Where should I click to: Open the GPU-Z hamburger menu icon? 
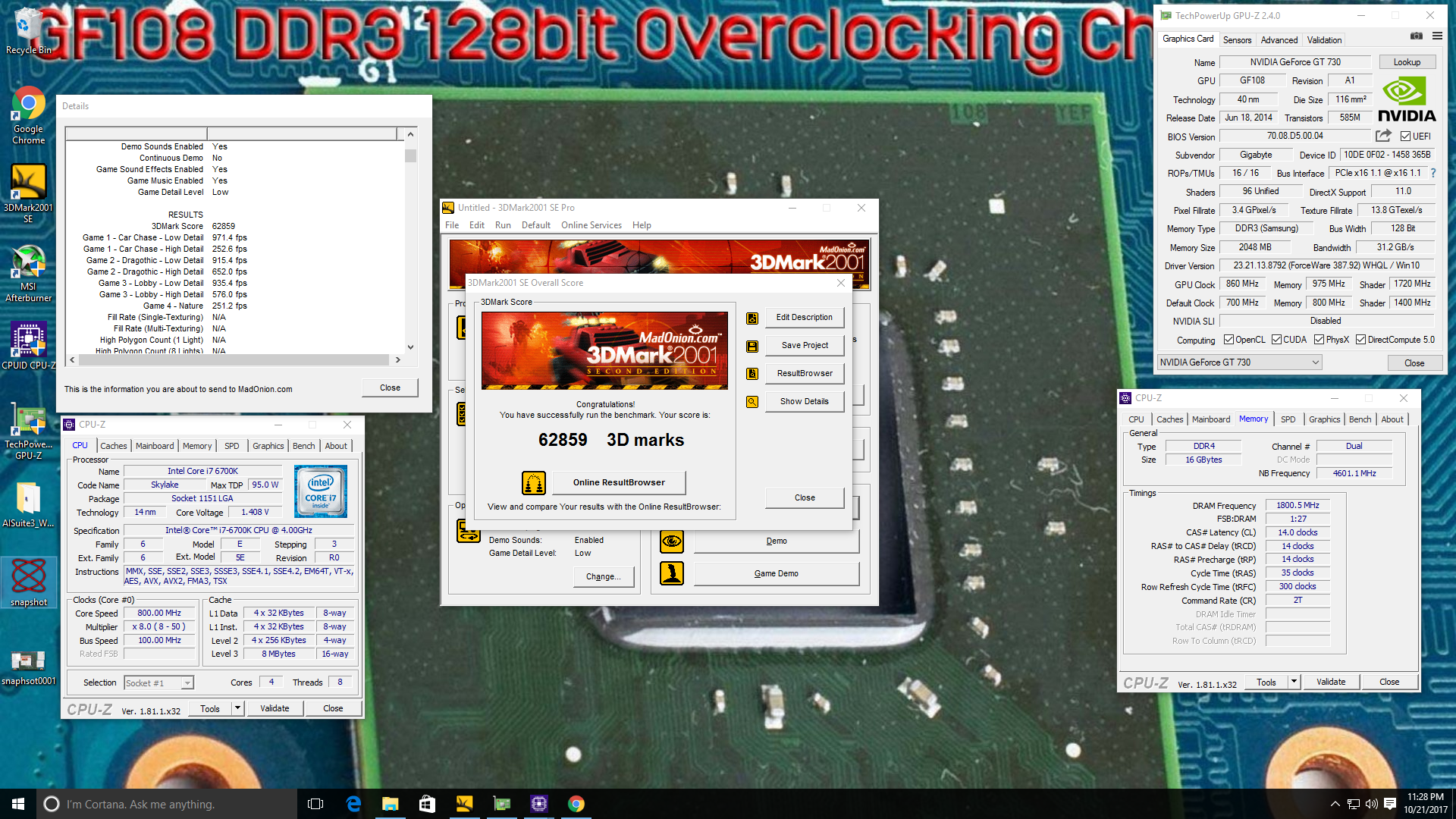click(1436, 36)
